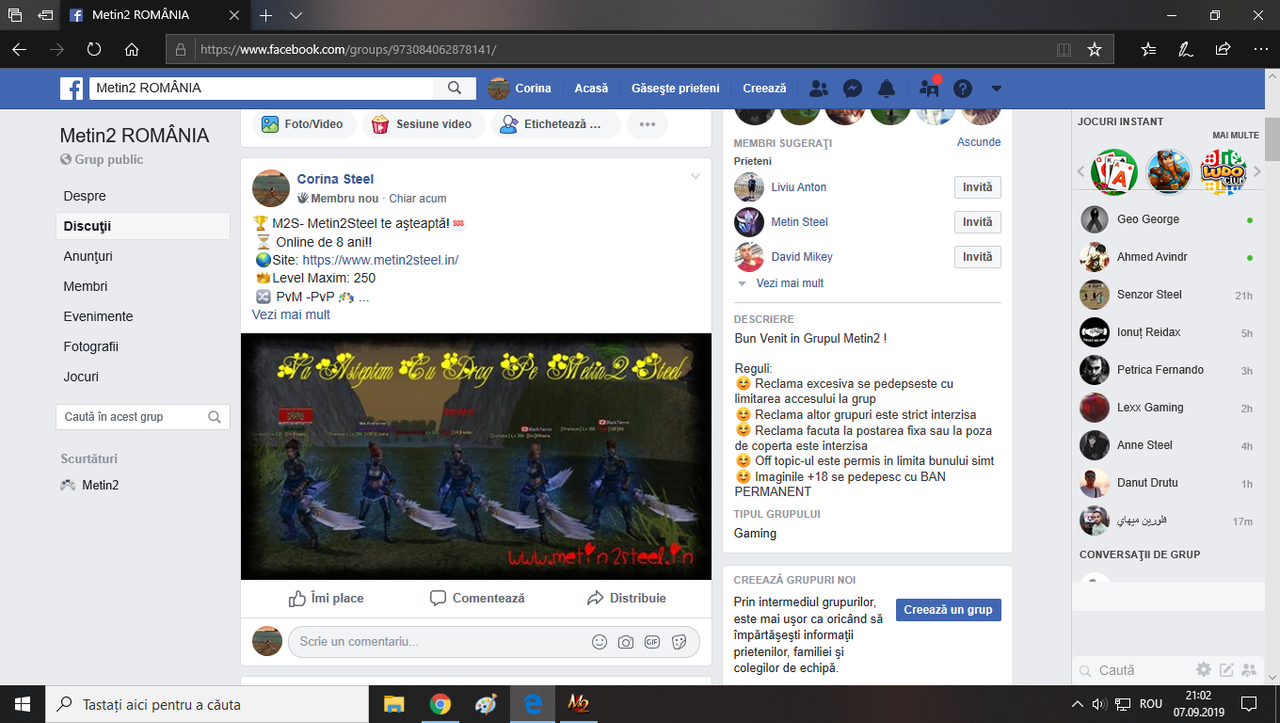Expand the account menu arrow in top bar

(x=996, y=89)
